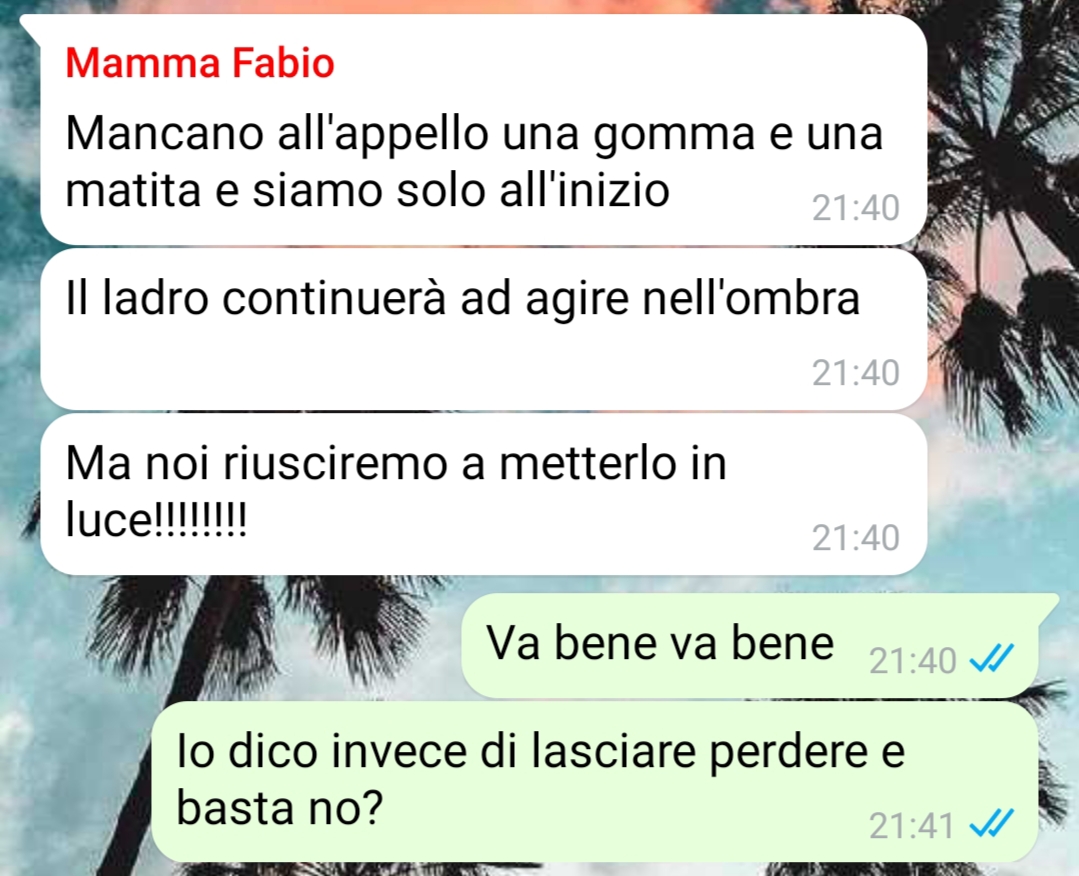Image resolution: width=1079 pixels, height=876 pixels.
Task: Click the 21:40 timestamp on "Va bene va bene"
Action: tap(912, 661)
